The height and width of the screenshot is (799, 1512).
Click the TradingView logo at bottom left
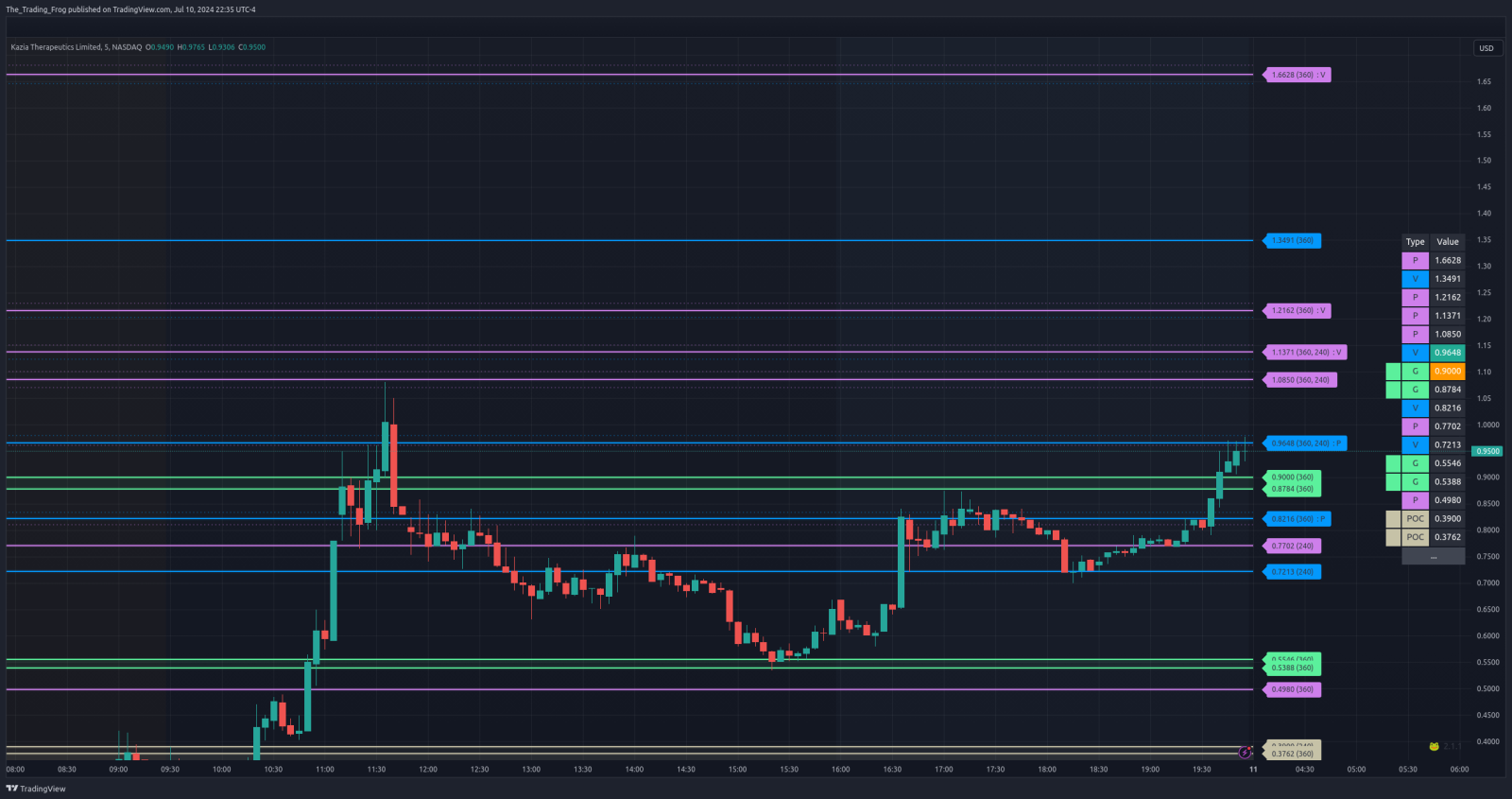click(36, 789)
